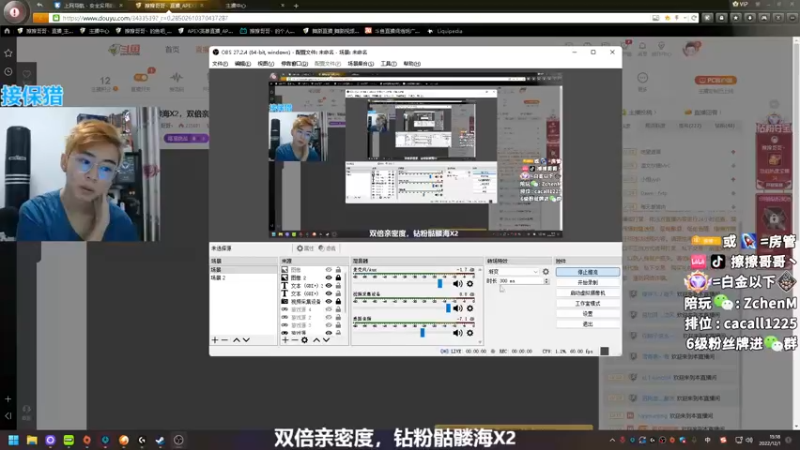The image size is (800, 450).
Task: Open source 滤镜 filters button
Action: [327, 248]
